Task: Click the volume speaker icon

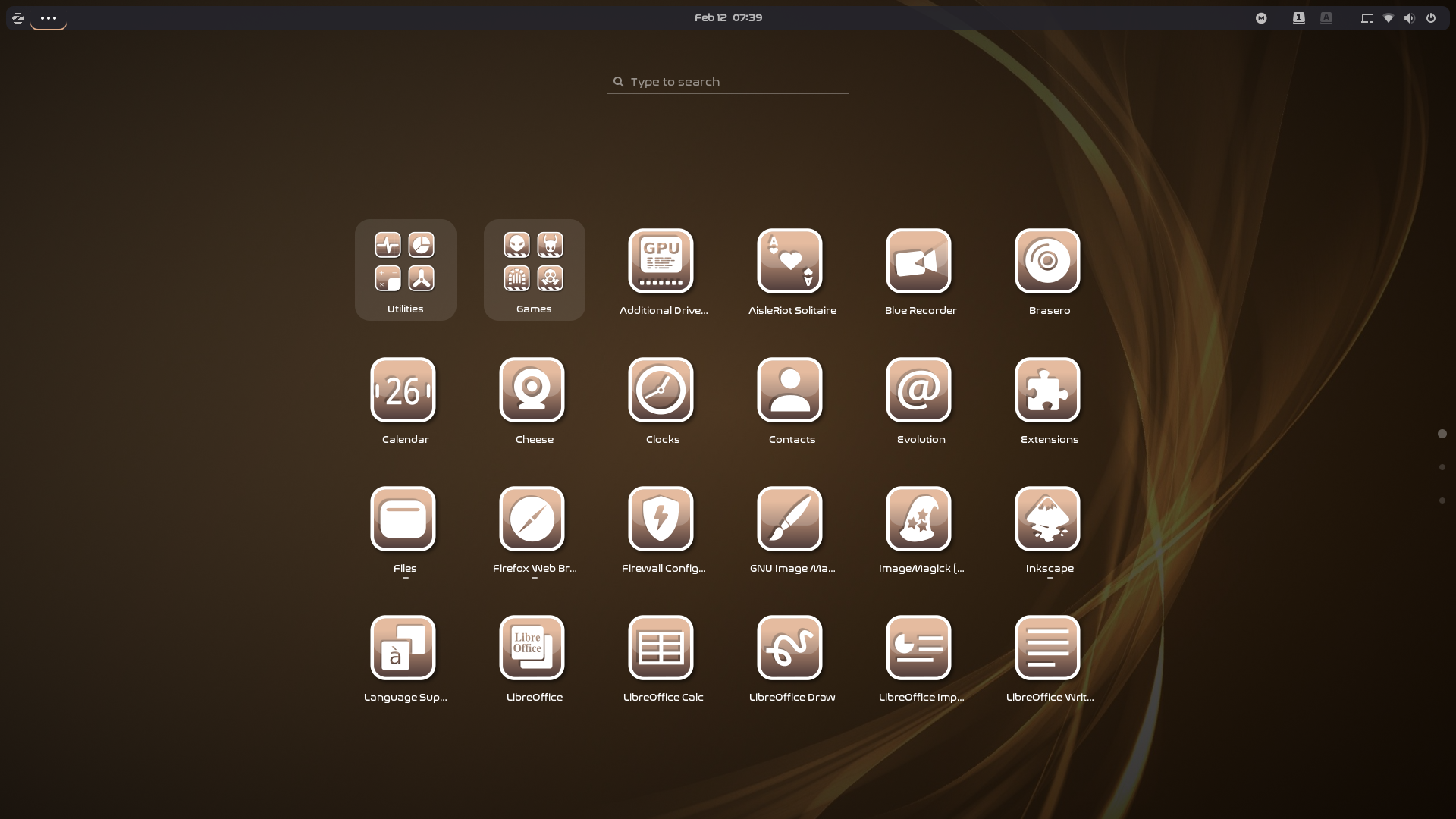Action: (1409, 18)
